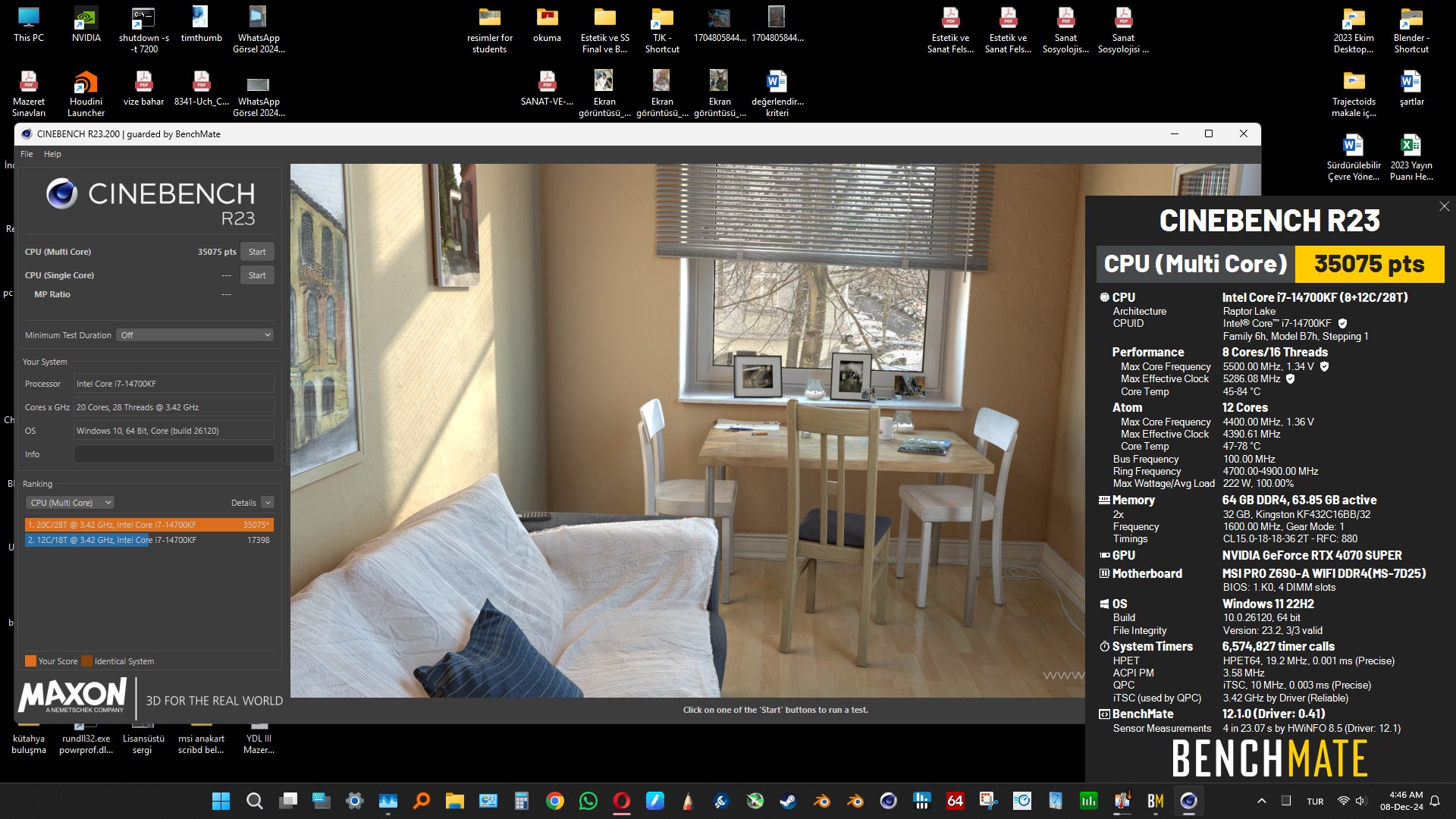This screenshot has width=1456, height=819.
Task: Open Opera browser from taskbar
Action: 622,801
